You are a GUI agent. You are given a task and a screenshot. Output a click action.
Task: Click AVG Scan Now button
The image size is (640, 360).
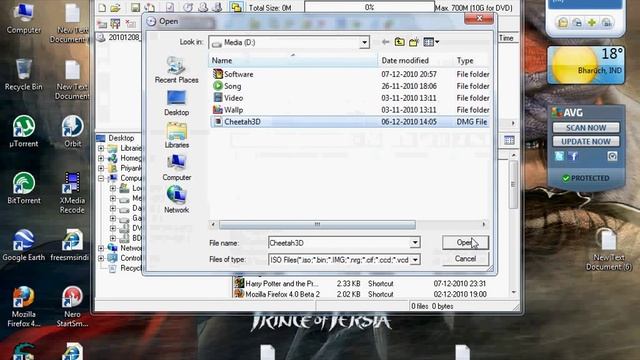[586, 128]
